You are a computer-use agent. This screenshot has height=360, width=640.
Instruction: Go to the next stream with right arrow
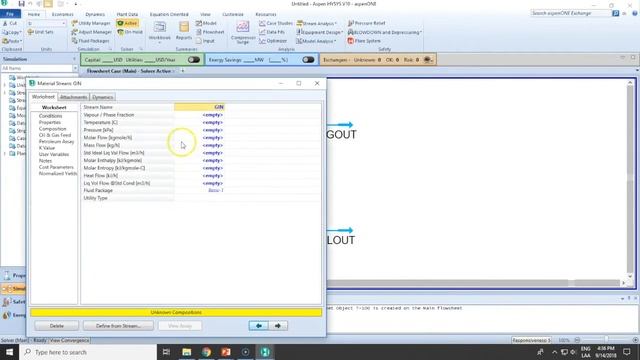point(278,326)
